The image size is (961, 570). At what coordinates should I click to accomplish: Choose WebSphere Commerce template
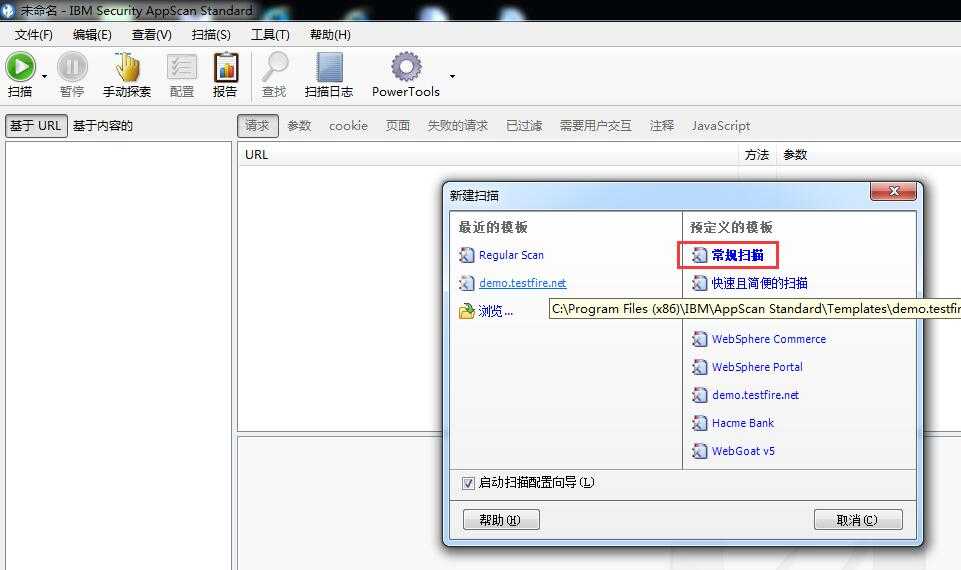[x=769, y=339]
